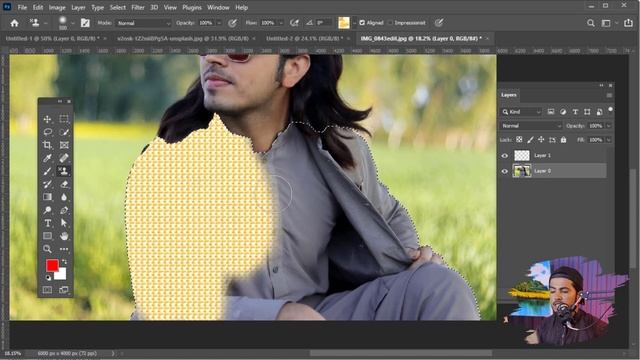Toggle lock transparent pixels
This screenshot has width=640, height=360.
(x=519, y=140)
